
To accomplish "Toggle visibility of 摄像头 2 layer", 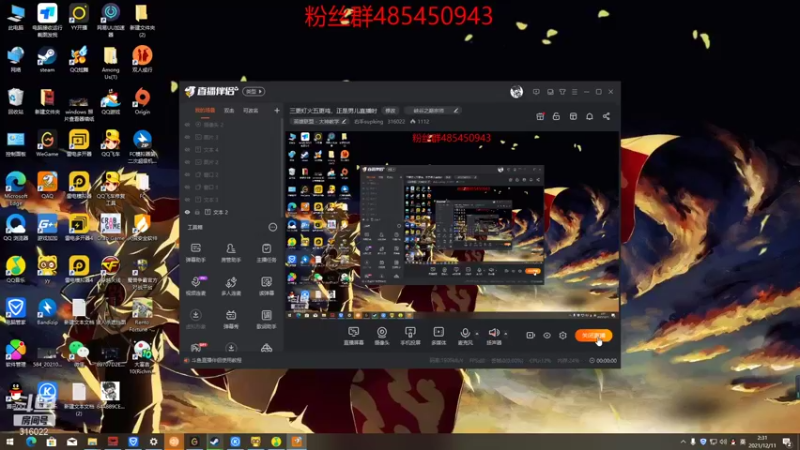I will pyautogui.click(x=187, y=124).
